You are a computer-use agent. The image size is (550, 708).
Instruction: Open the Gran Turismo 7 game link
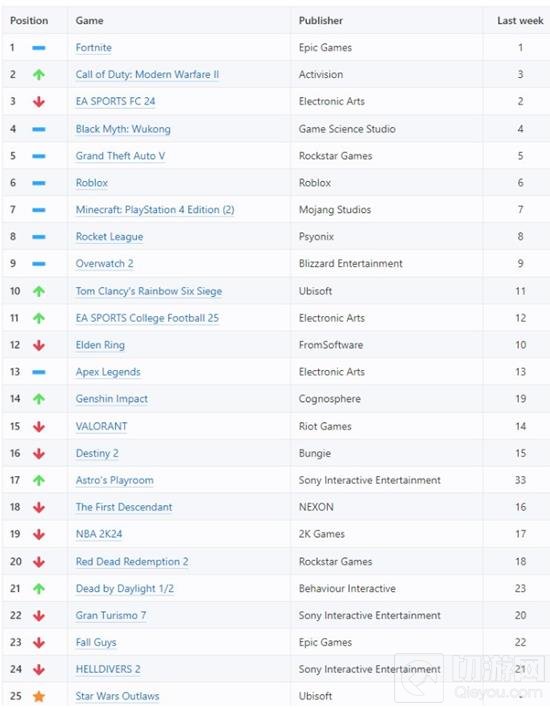[x=111, y=615]
